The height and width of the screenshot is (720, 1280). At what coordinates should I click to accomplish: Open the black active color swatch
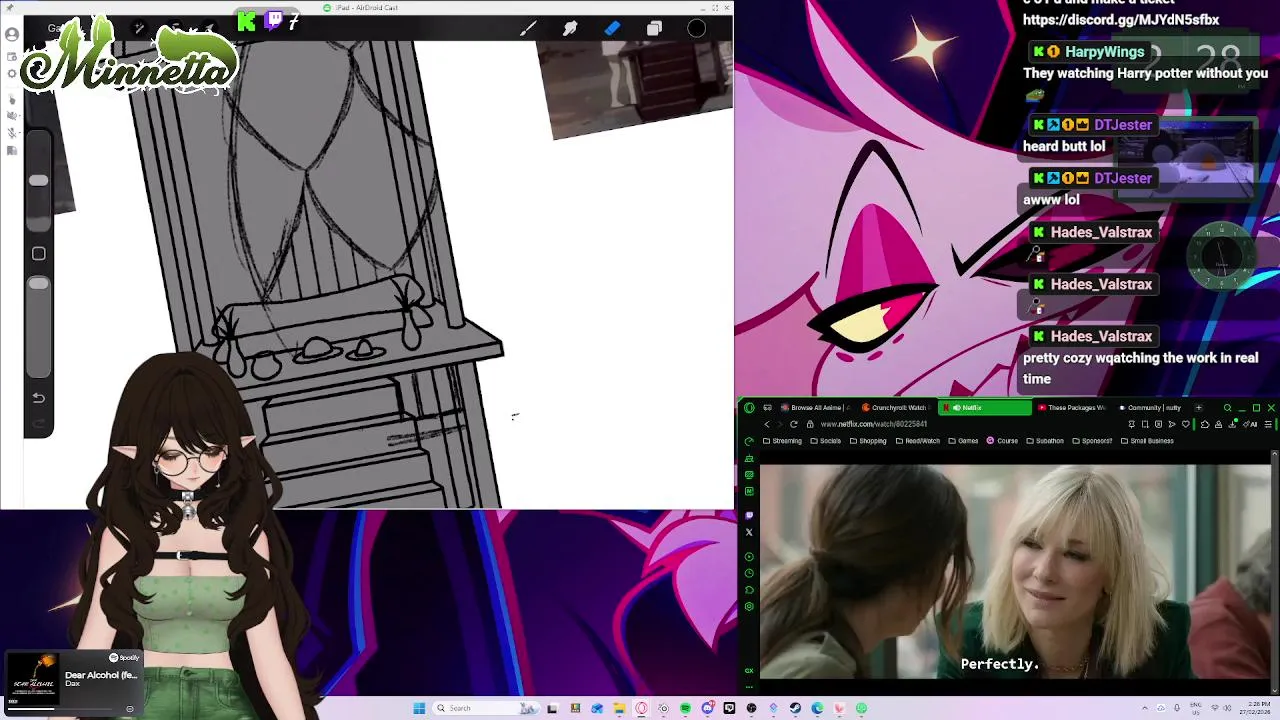click(697, 29)
